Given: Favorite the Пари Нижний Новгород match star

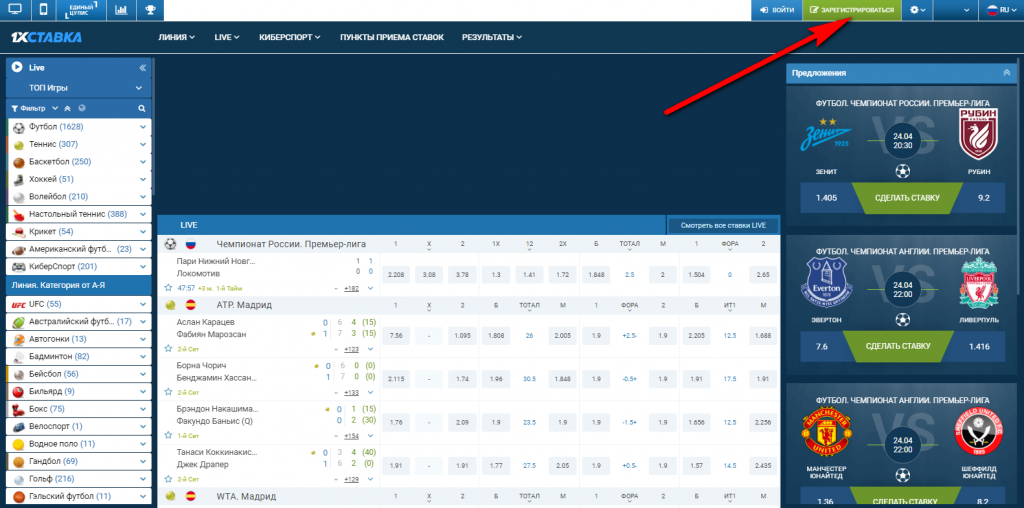Looking at the screenshot, I should pyautogui.click(x=168, y=287).
